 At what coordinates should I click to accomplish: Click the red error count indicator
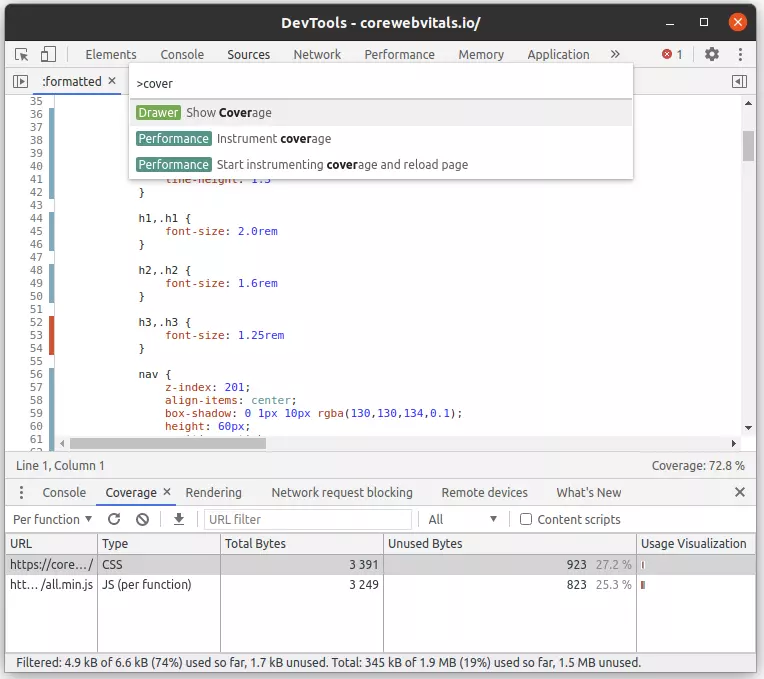[672, 54]
